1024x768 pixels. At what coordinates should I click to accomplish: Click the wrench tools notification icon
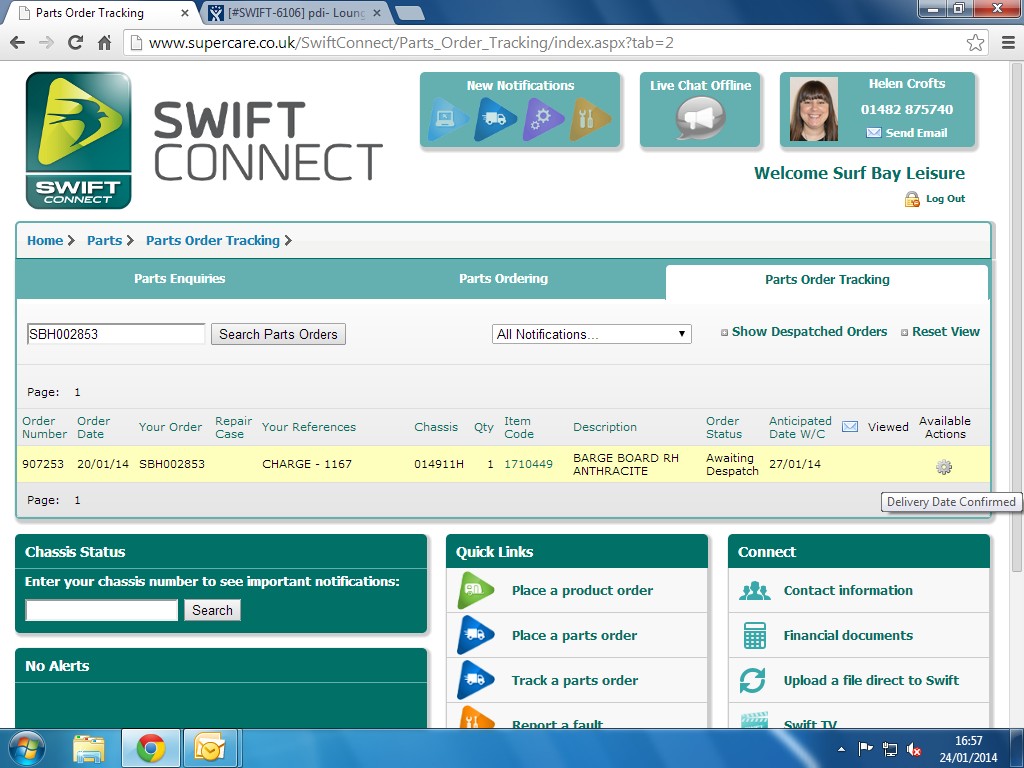(x=590, y=120)
